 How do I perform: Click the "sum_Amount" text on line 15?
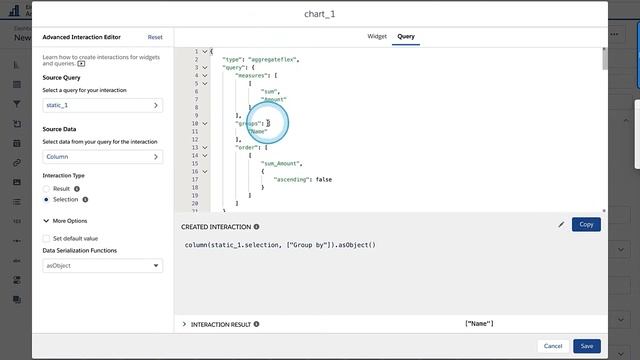click(280, 164)
